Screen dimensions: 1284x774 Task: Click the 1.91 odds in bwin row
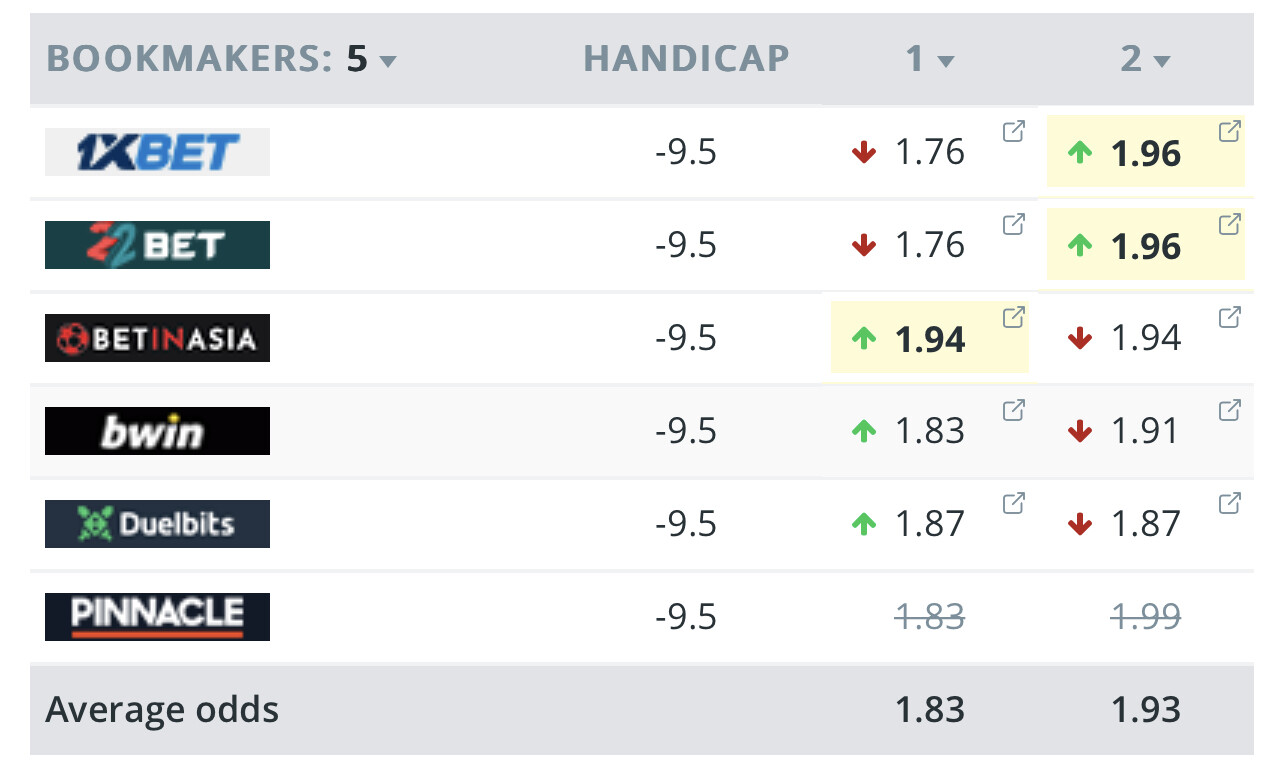click(x=1145, y=431)
